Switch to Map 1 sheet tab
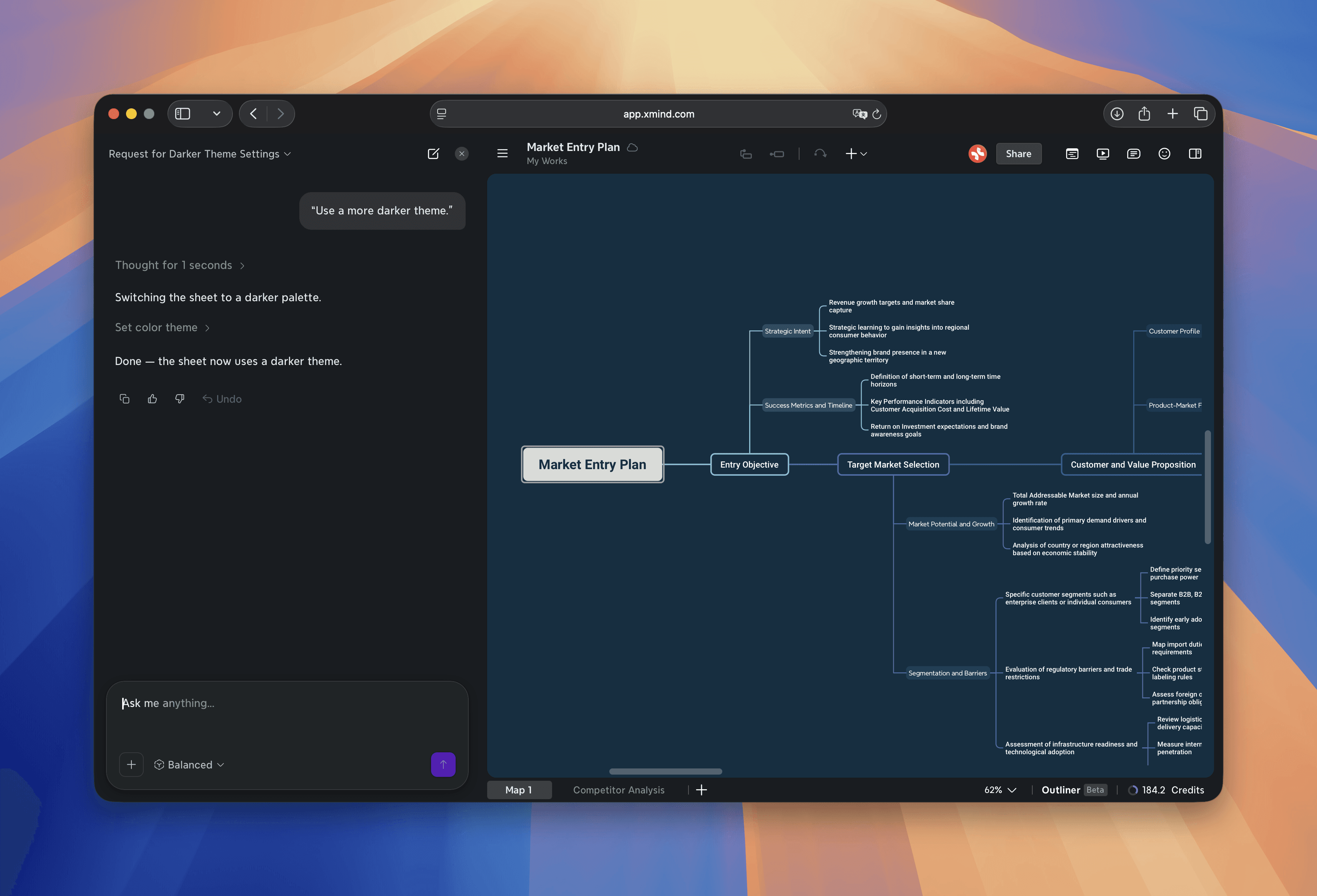This screenshot has width=1317, height=896. coord(519,790)
